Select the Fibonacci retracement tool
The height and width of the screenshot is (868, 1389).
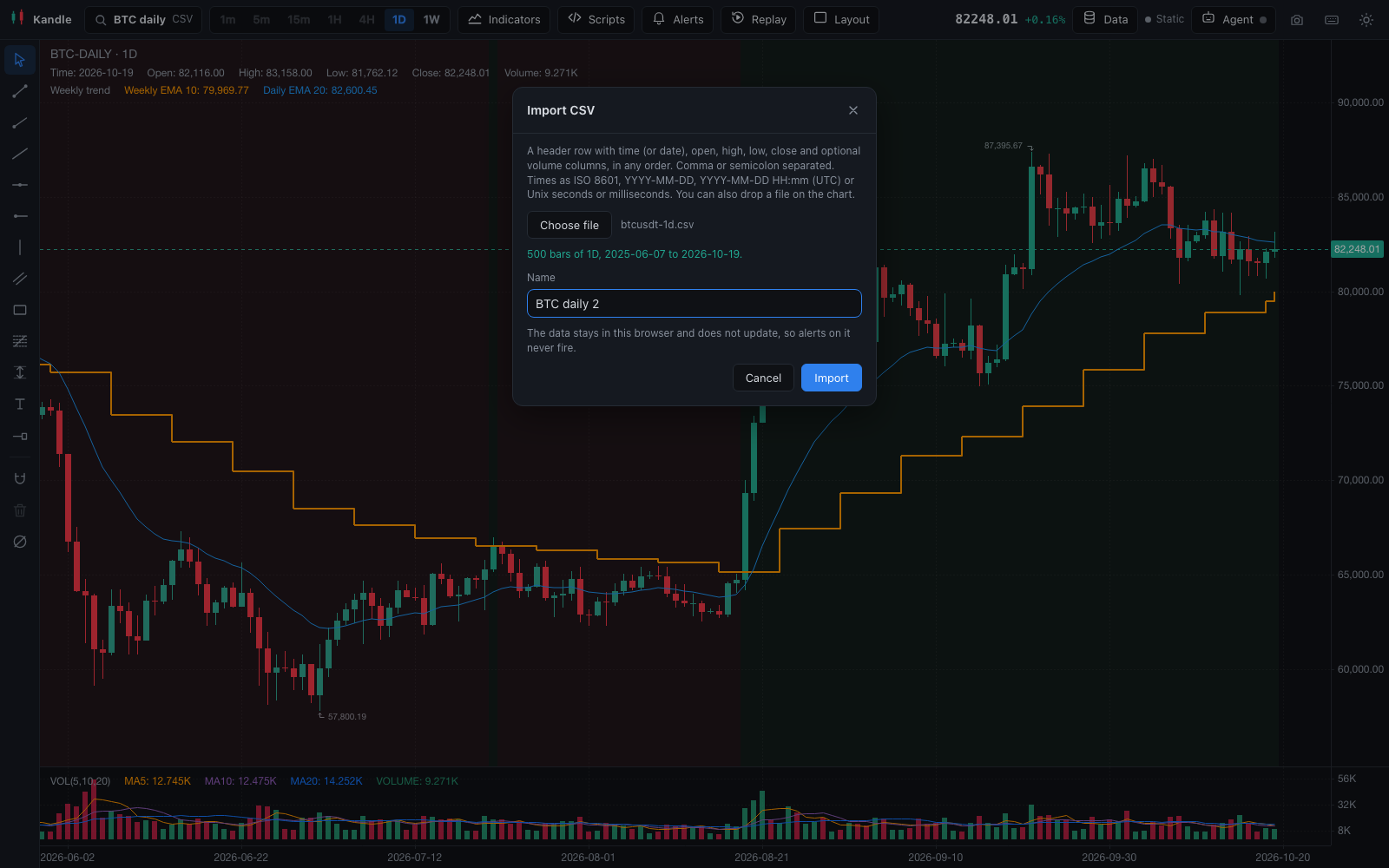(20, 341)
